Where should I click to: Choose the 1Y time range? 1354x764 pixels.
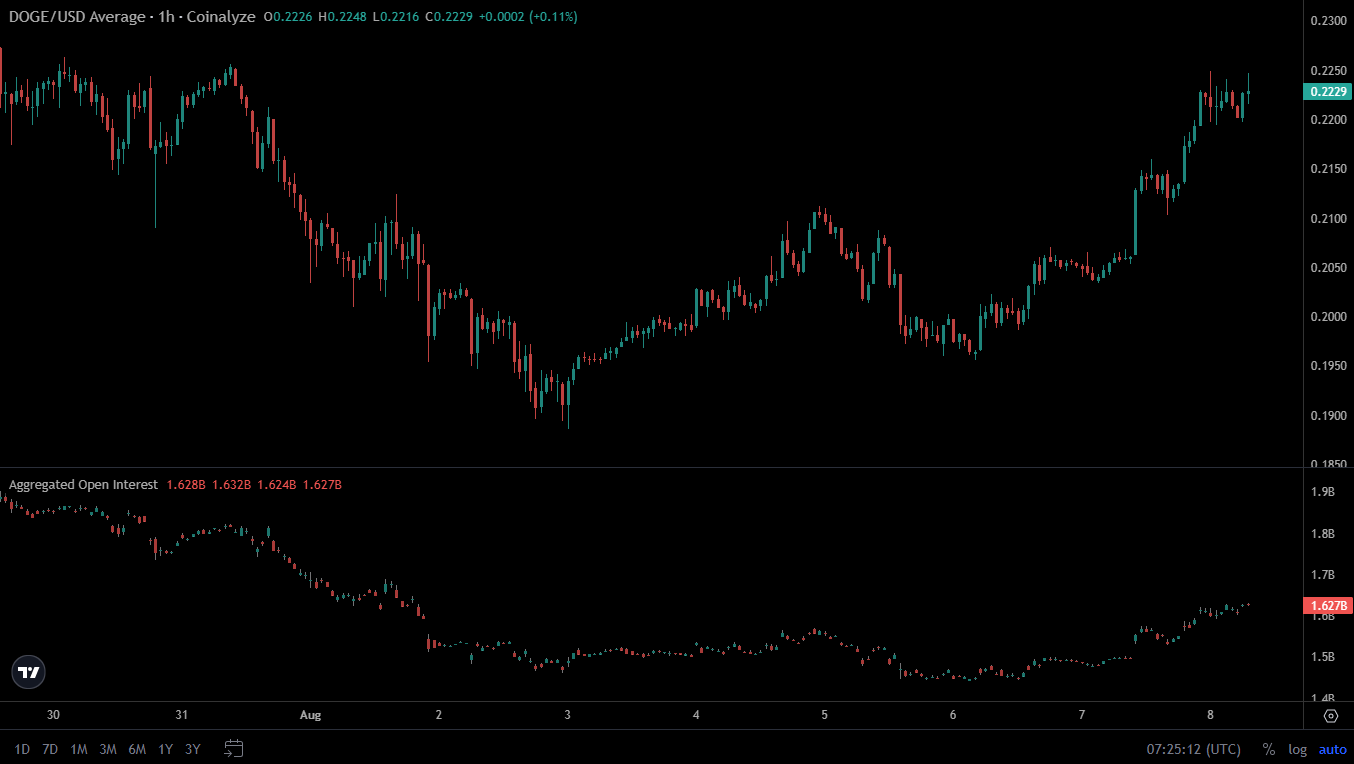pos(165,749)
